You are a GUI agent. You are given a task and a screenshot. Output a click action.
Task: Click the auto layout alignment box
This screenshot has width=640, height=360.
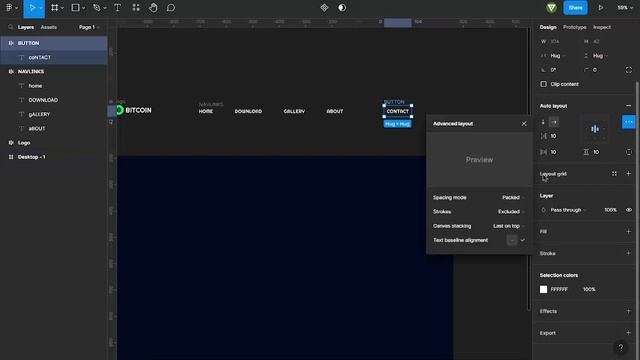pos(595,129)
